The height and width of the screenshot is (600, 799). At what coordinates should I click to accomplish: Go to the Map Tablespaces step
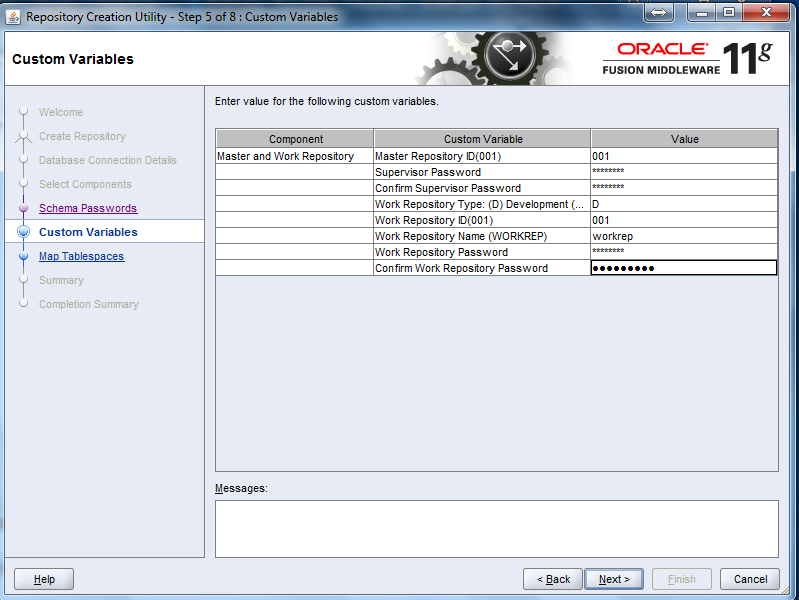pyautogui.click(x=82, y=256)
